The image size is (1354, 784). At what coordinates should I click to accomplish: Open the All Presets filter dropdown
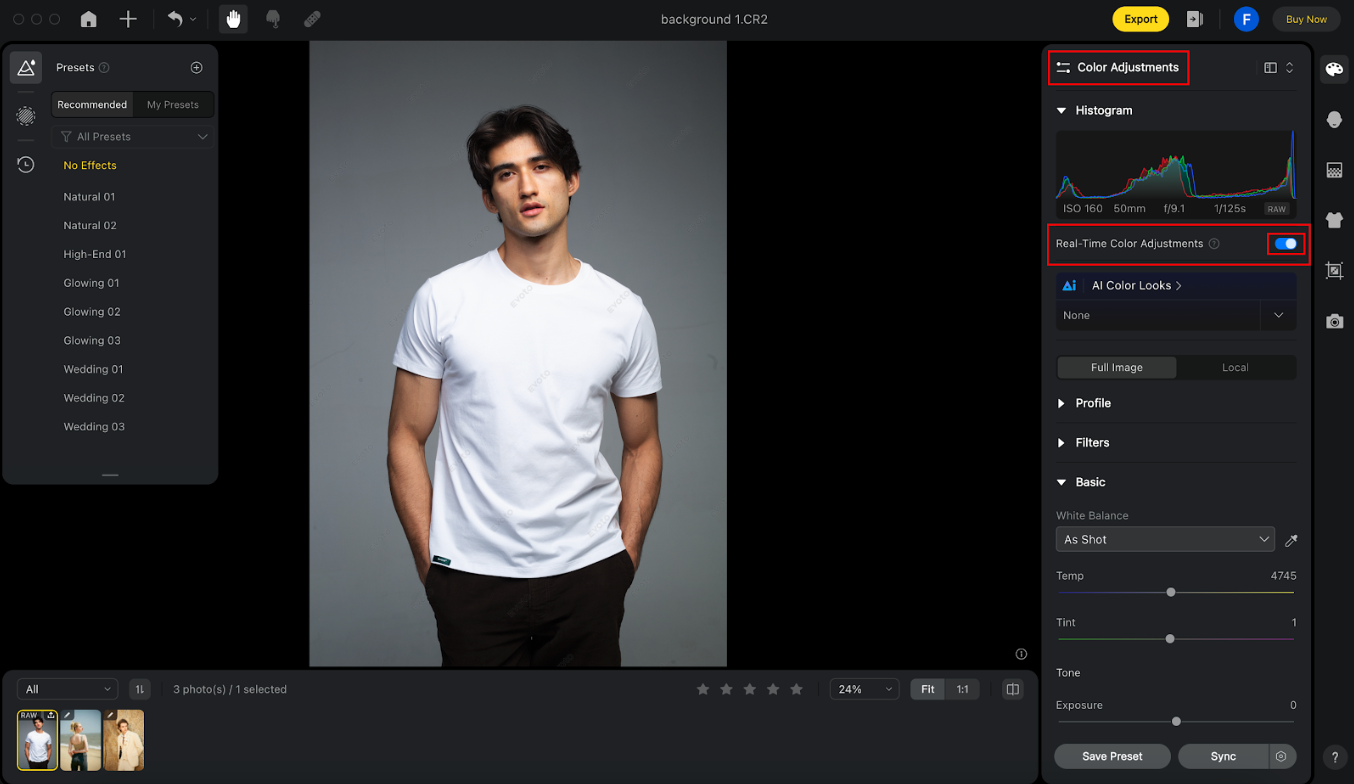click(x=134, y=136)
